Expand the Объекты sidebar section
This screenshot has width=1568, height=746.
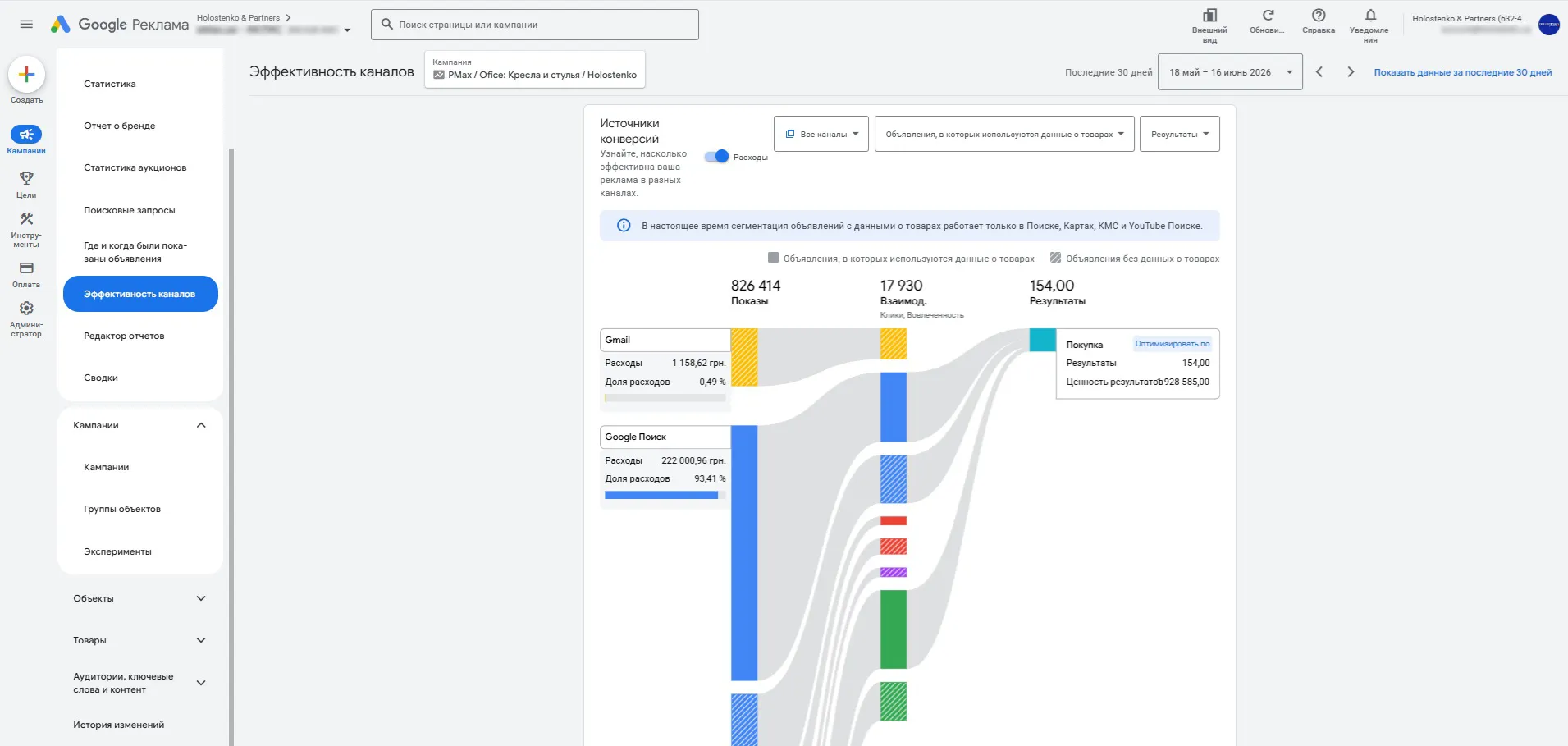click(201, 598)
